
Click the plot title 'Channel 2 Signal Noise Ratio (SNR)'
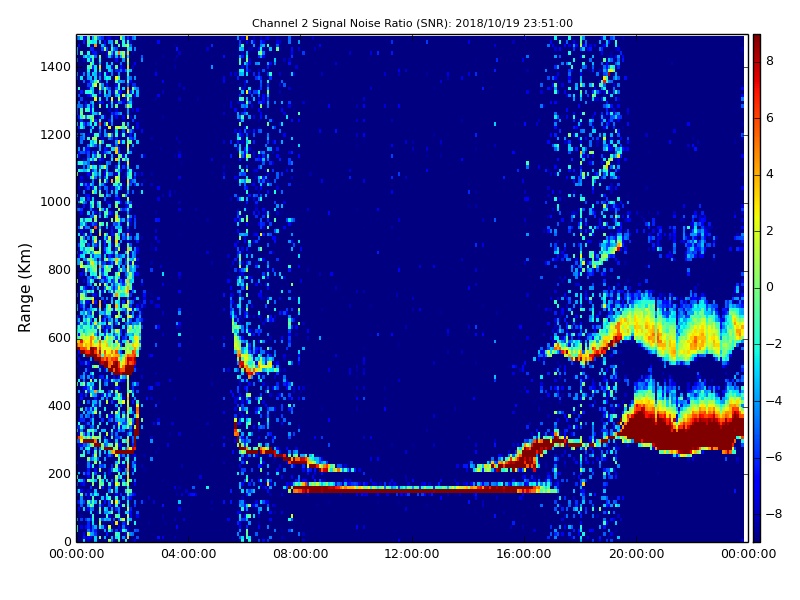tap(351, 23)
